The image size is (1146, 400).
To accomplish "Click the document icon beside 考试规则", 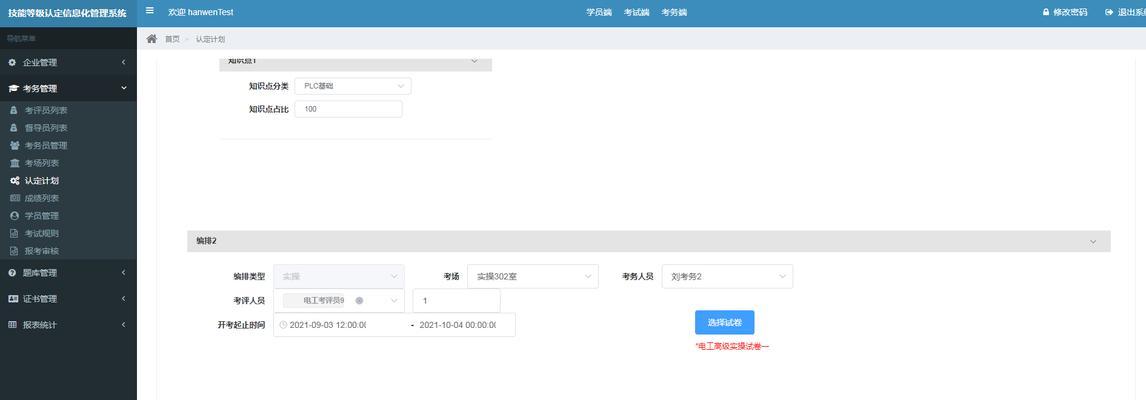I will point(14,233).
